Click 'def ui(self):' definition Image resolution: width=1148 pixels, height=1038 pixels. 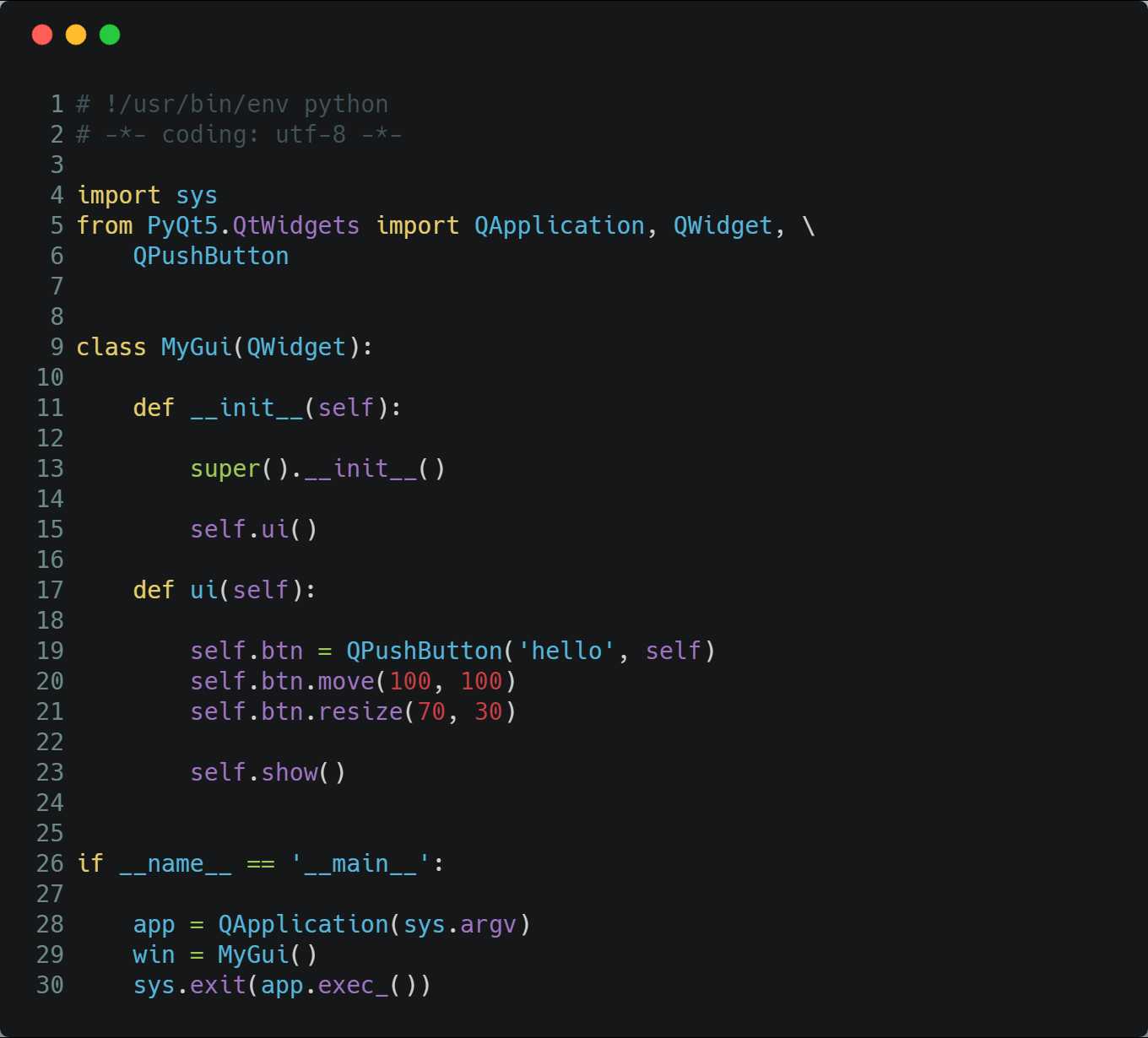click(x=225, y=591)
